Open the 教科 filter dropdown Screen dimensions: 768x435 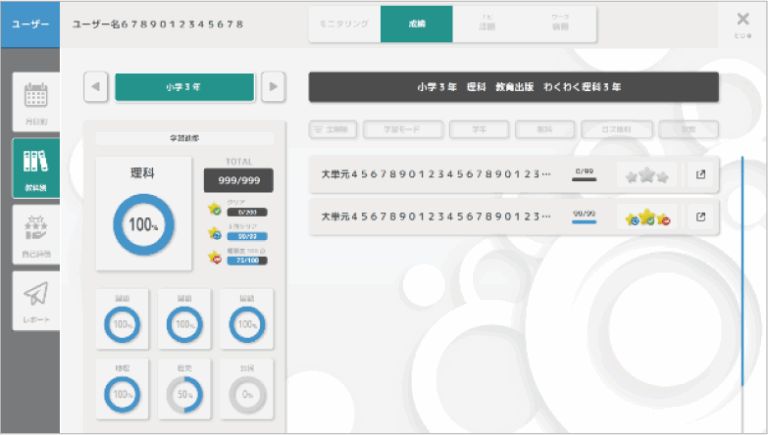(x=545, y=130)
